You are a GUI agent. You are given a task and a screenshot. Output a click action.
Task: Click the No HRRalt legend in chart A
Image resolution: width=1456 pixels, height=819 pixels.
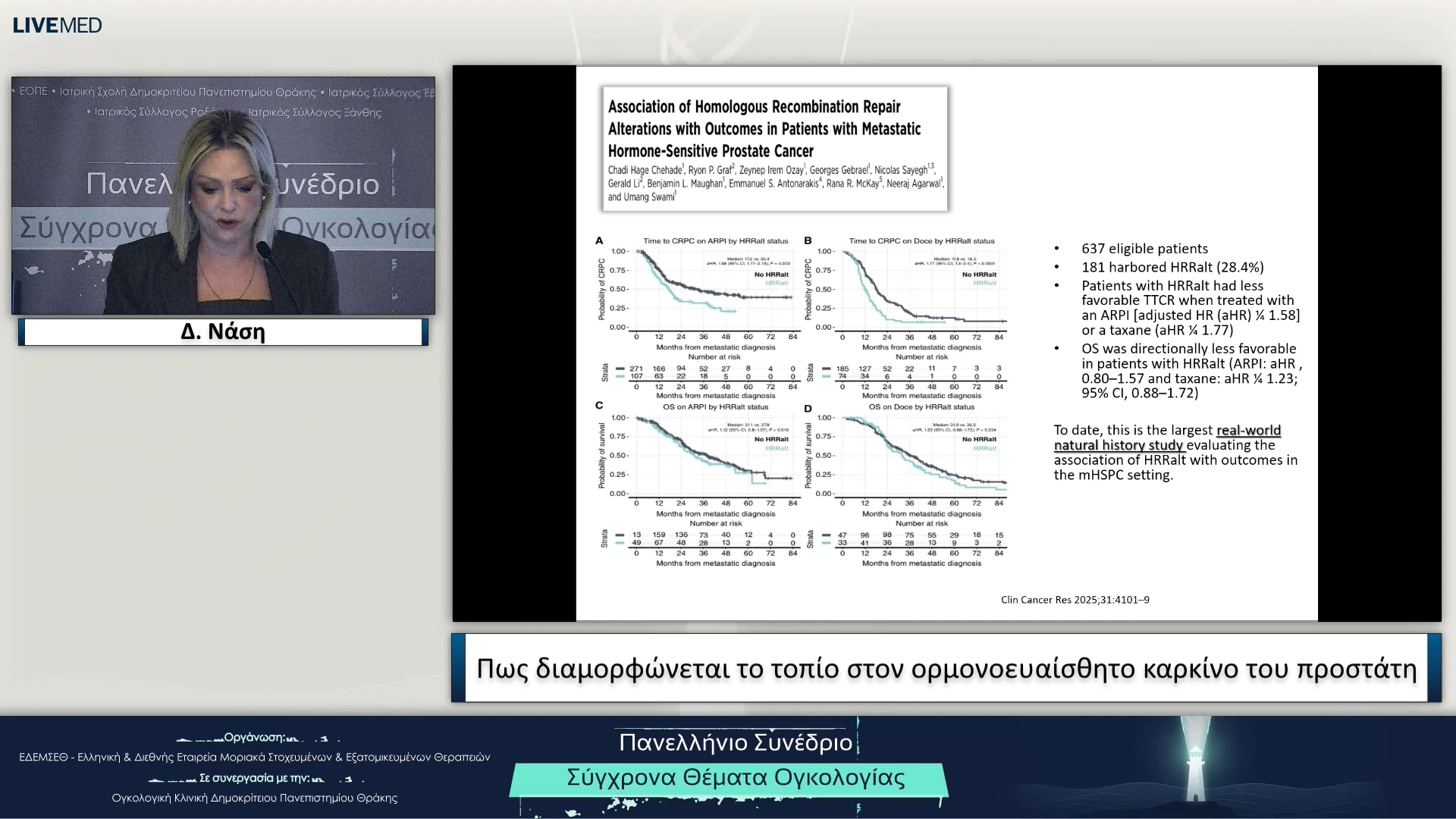pos(770,275)
